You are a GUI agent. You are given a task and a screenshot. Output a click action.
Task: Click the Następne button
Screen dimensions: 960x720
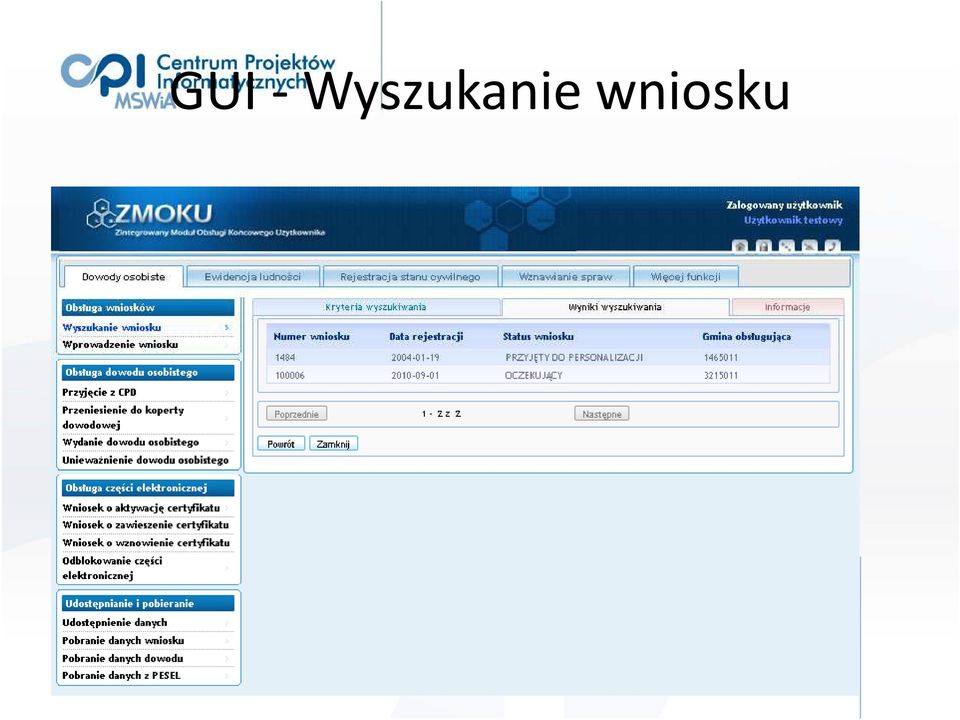point(602,414)
